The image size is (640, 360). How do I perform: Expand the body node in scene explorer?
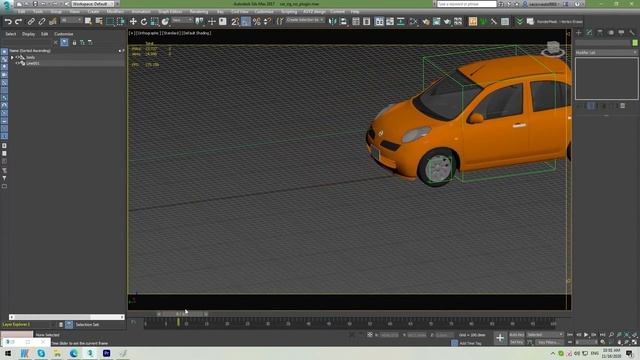(x=12, y=58)
